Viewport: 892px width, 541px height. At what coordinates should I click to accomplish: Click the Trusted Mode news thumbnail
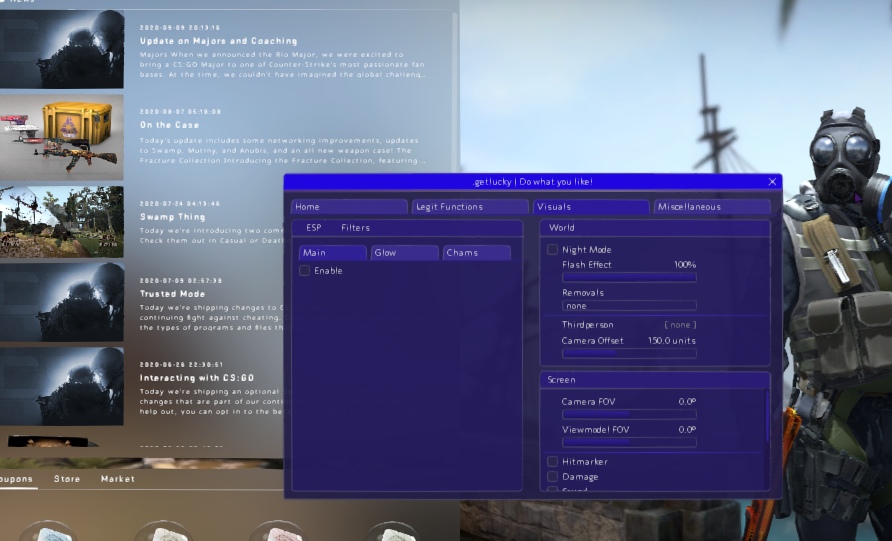(x=61, y=302)
